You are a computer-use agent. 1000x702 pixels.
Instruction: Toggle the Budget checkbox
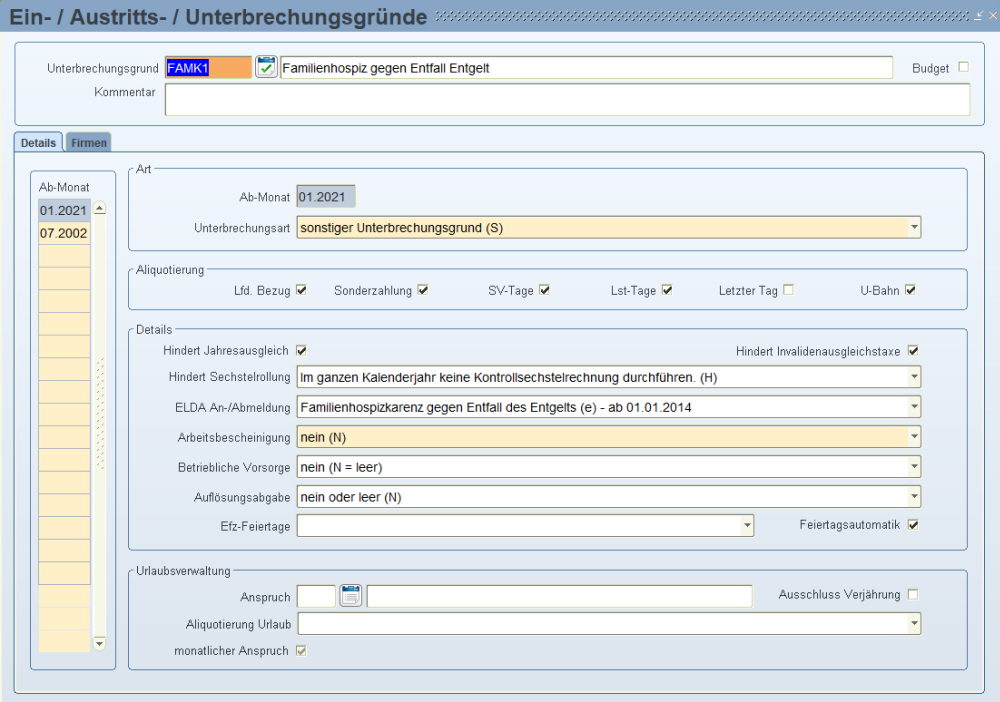[x=964, y=67]
